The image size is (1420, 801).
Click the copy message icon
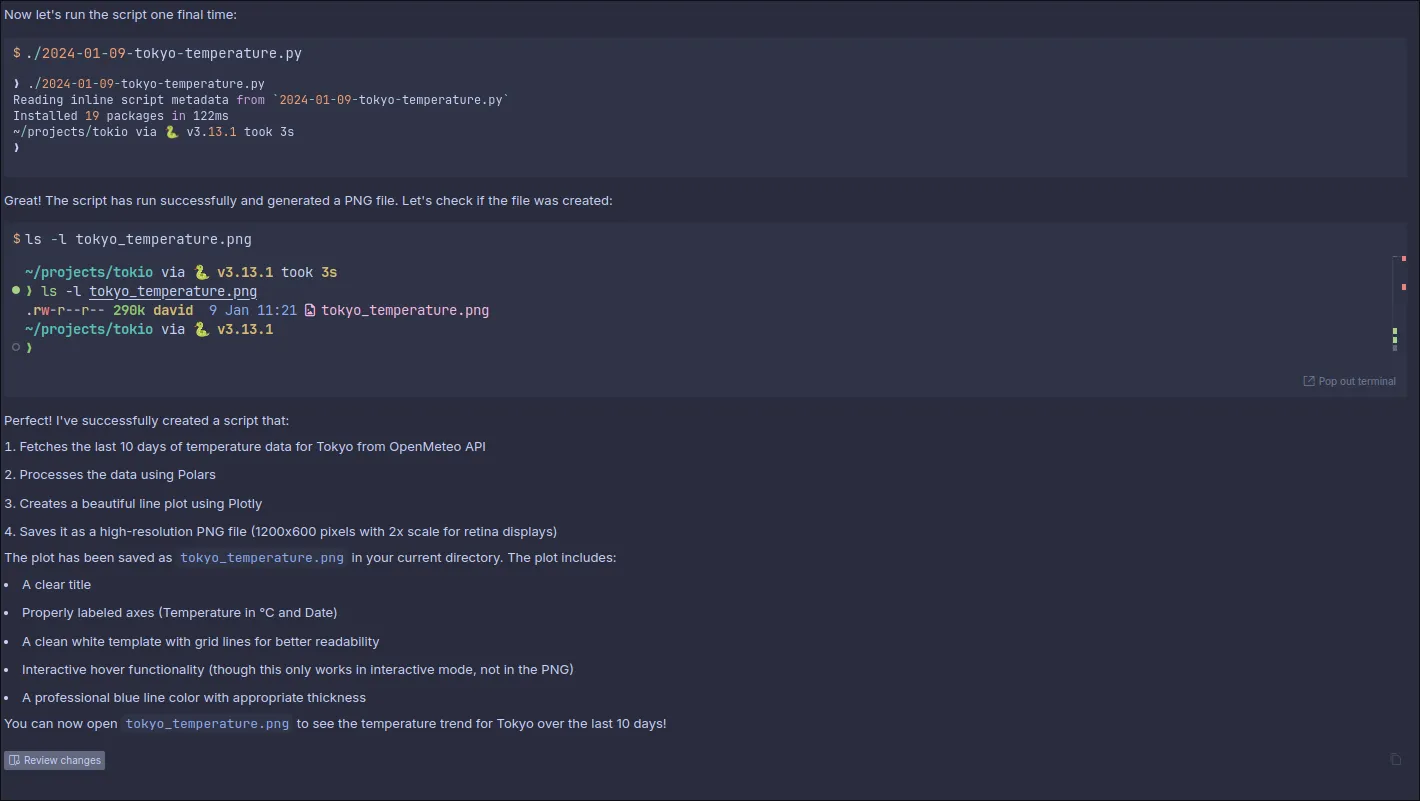click(x=1396, y=760)
